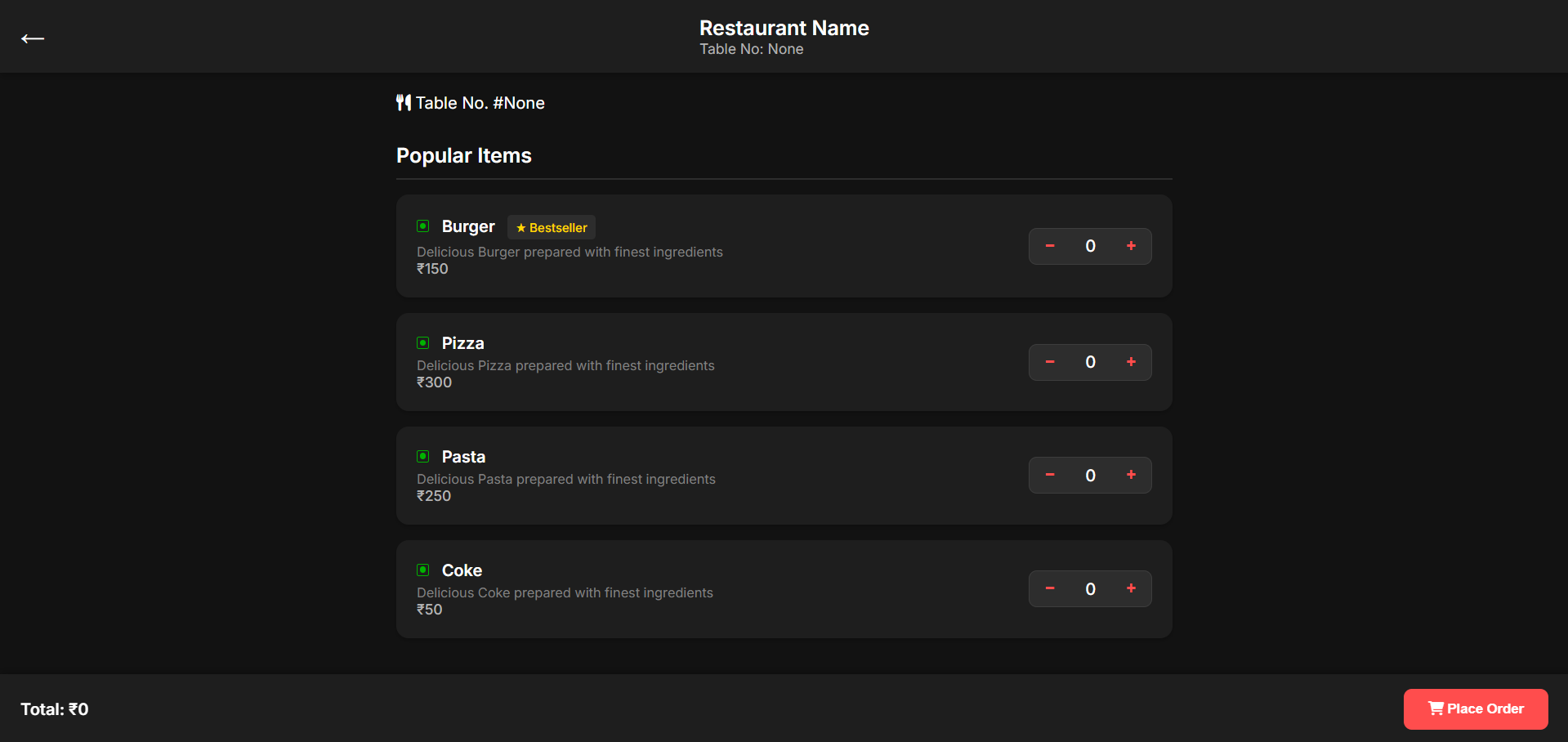Click the green veg indicator beside Burger
Image resolution: width=1568 pixels, height=742 pixels.
coord(423,226)
